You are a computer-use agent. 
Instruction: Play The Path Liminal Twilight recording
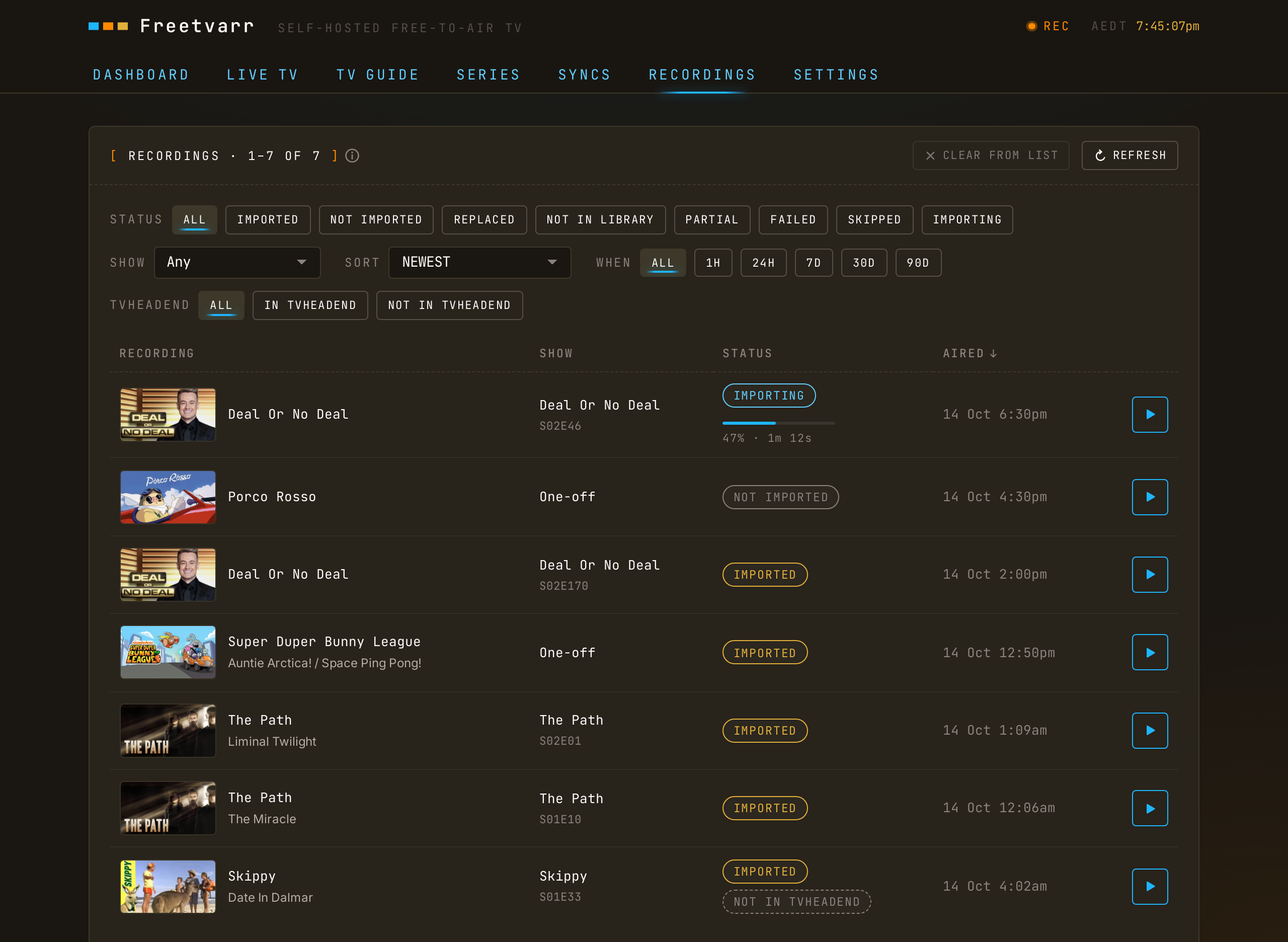[1150, 731]
